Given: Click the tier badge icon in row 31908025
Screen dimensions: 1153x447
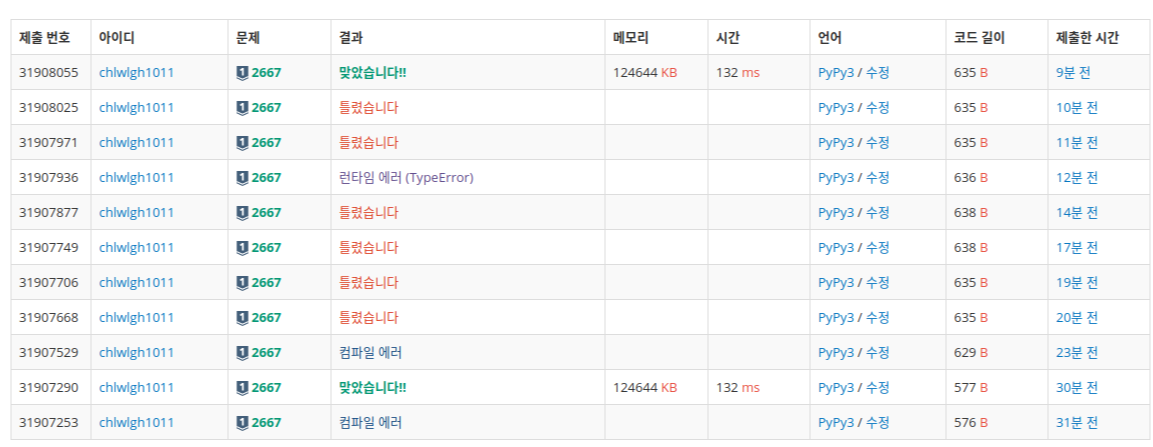Looking at the screenshot, I should [x=242, y=107].
